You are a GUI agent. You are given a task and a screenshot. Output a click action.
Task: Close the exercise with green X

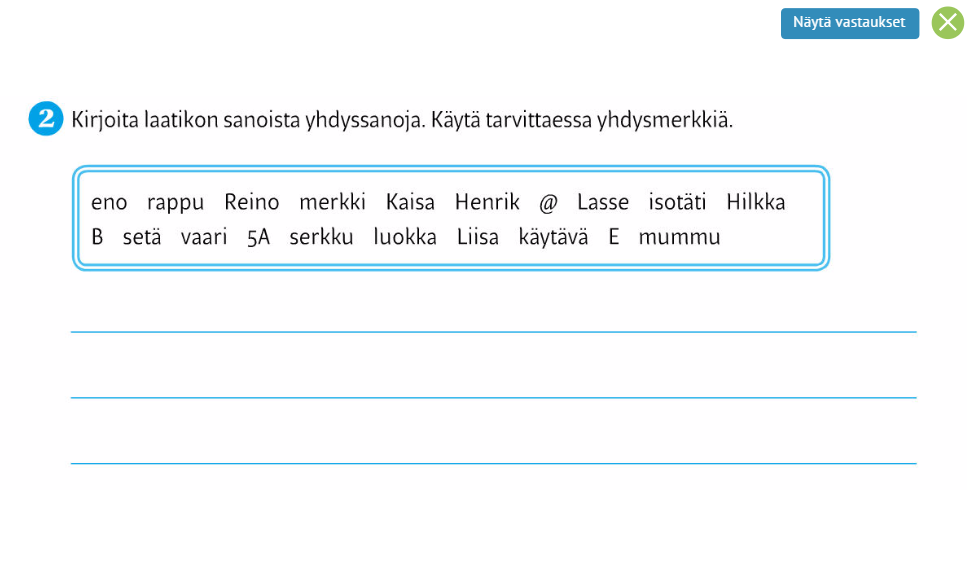(x=947, y=23)
